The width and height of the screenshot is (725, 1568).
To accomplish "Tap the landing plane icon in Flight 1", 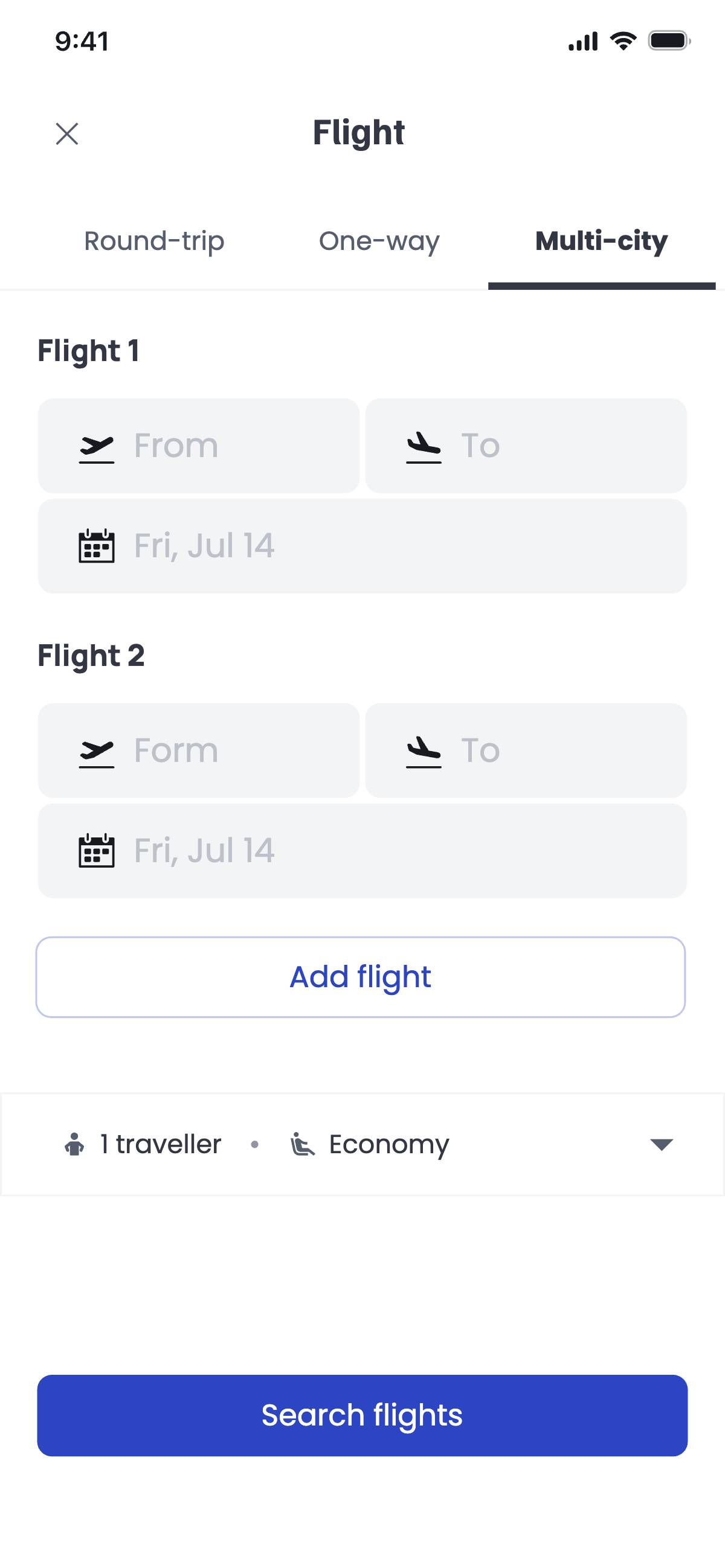I will point(424,447).
